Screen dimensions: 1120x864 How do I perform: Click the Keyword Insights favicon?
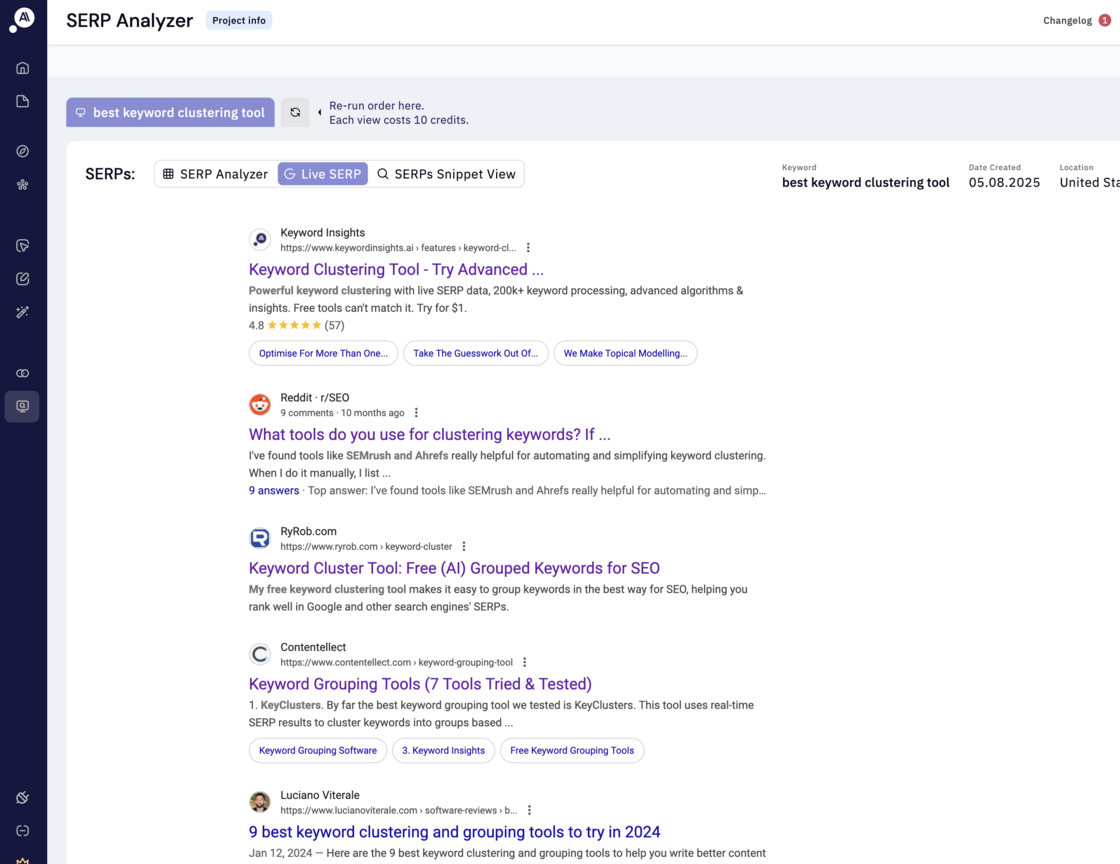pyautogui.click(x=260, y=239)
